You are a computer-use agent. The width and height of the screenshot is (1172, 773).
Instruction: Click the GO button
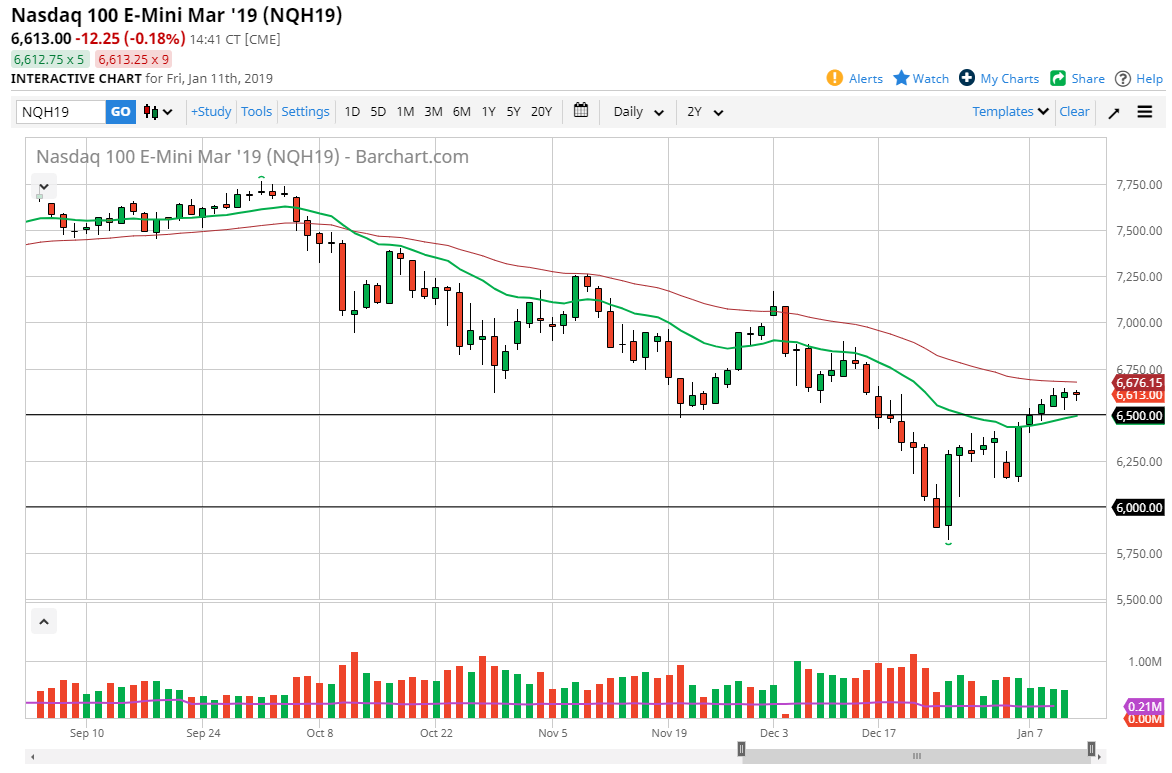click(119, 112)
